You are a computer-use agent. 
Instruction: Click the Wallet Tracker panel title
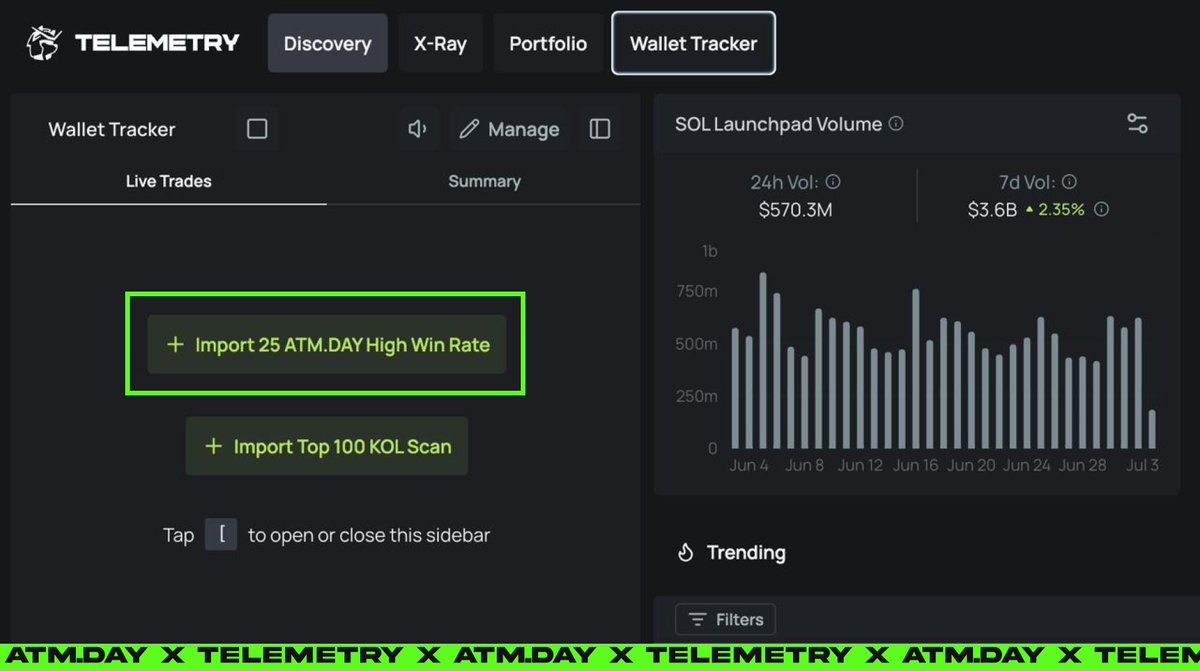(112, 129)
